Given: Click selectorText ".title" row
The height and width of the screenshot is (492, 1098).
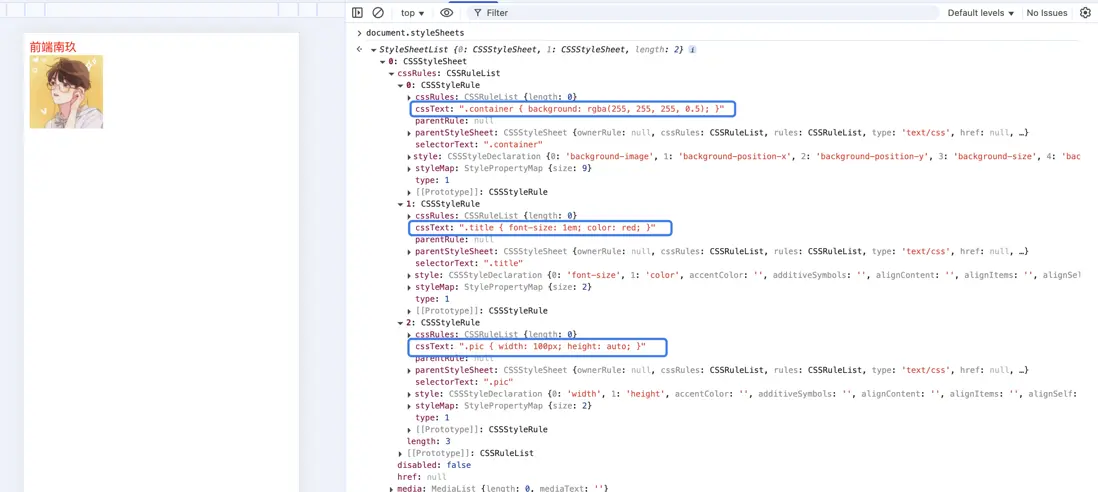Looking at the screenshot, I should [468, 263].
